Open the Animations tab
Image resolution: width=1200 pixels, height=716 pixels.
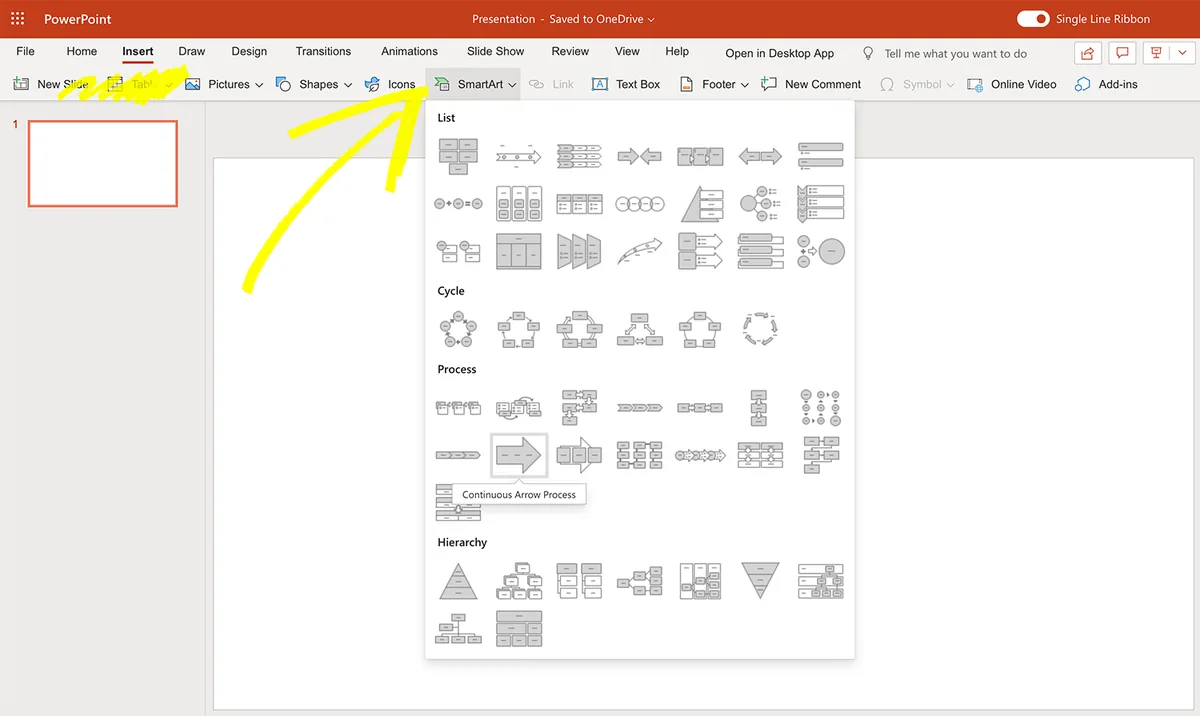point(409,51)
